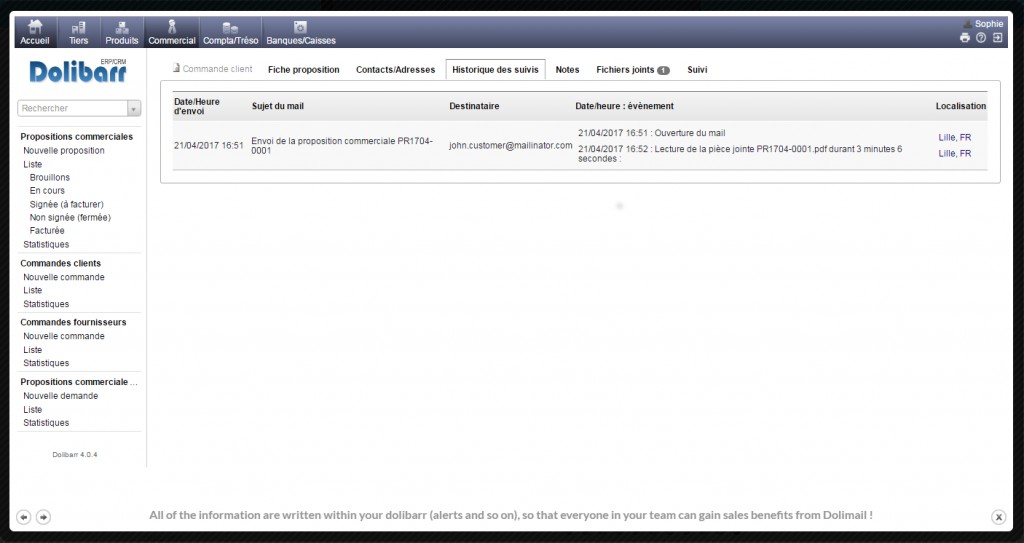Click Localisation column header
This screenshot has width=1024, height=543.
pos(961,106)
